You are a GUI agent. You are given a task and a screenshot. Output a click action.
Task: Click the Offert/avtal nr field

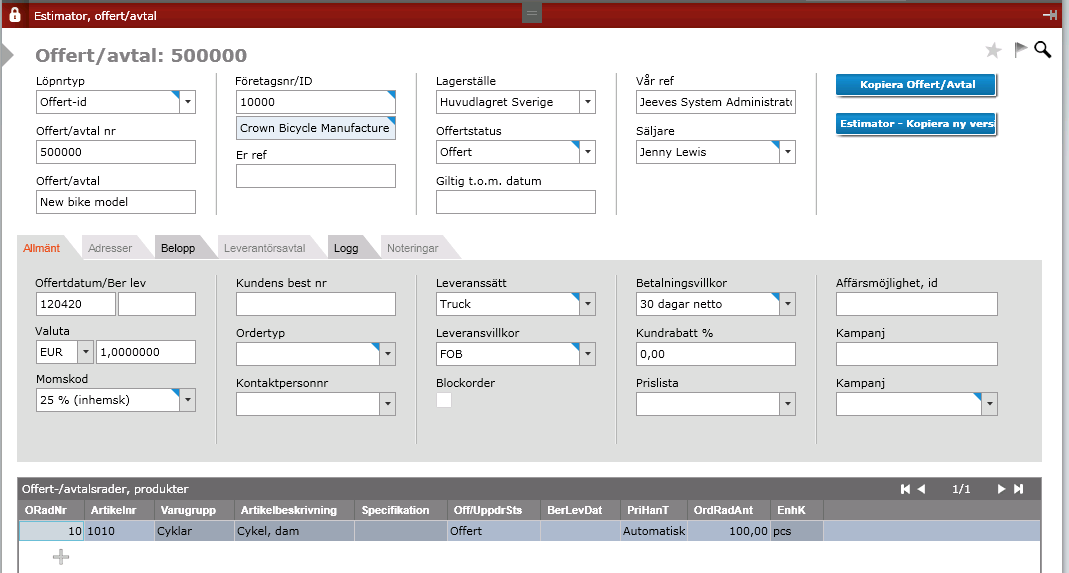pyautogui.click(x=116, y=152)
